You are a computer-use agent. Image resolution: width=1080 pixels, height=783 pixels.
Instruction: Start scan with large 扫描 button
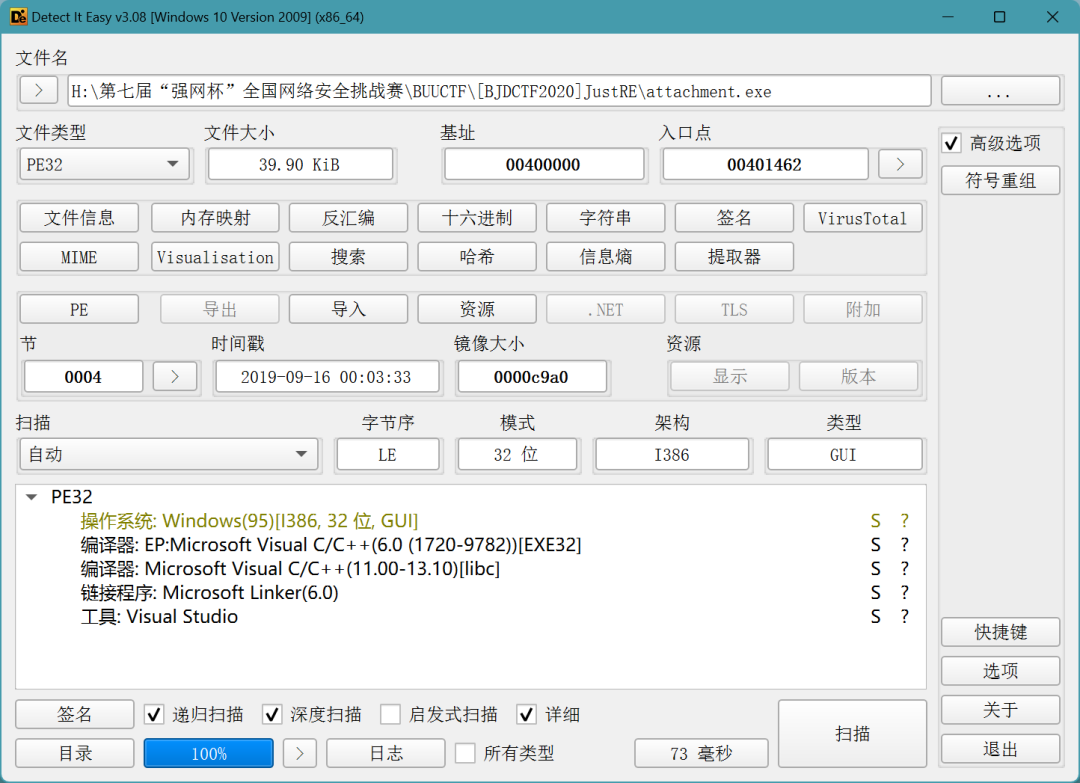[x=852, y=733]
